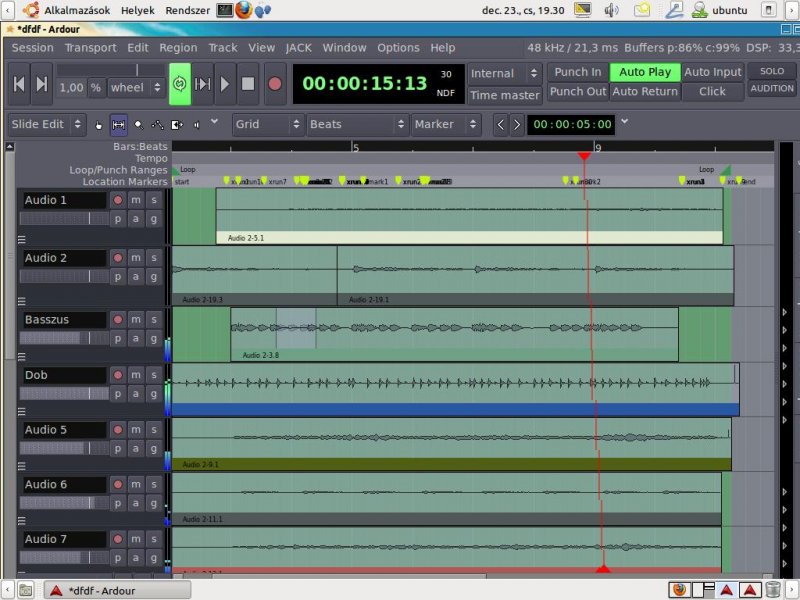Open the Internal sync source dropdown

[504, 73]
